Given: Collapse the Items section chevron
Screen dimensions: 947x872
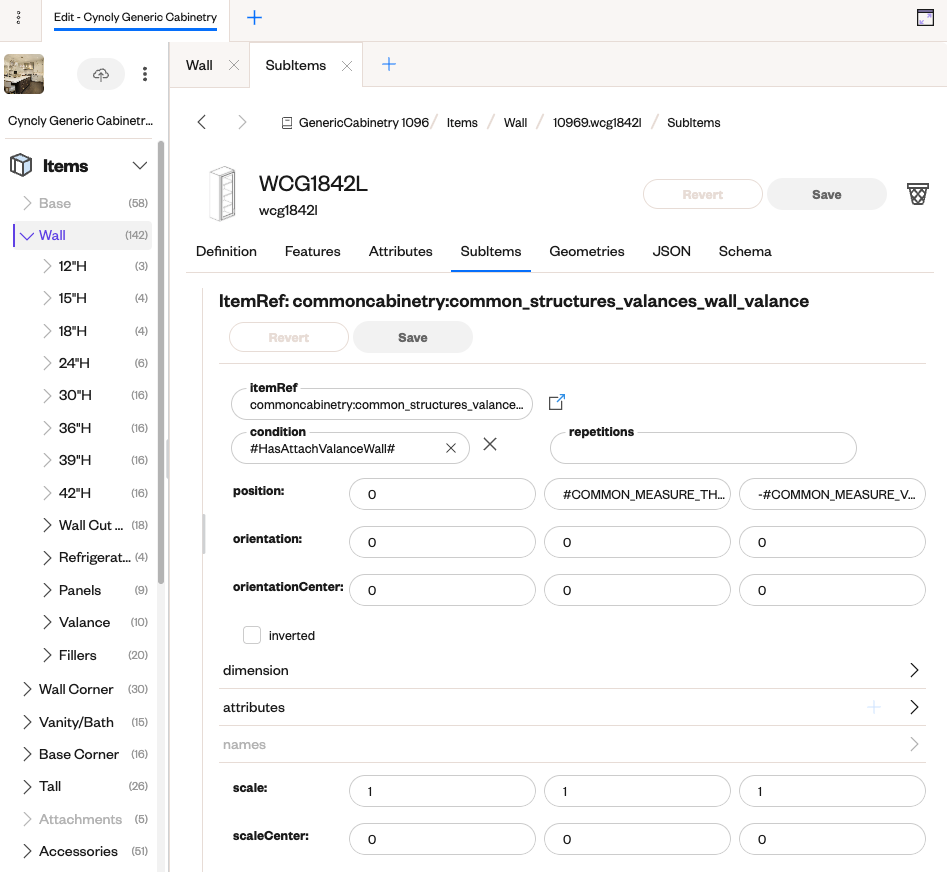Looking at the screenshot, I should (x=140, y=165).
